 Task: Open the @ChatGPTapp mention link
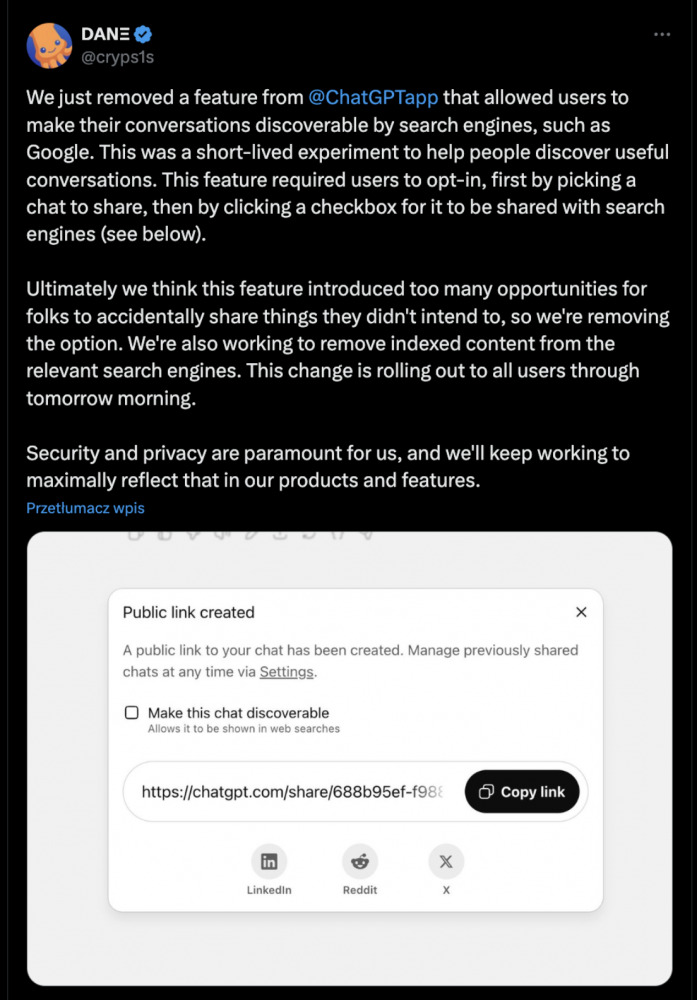(373, 97)
